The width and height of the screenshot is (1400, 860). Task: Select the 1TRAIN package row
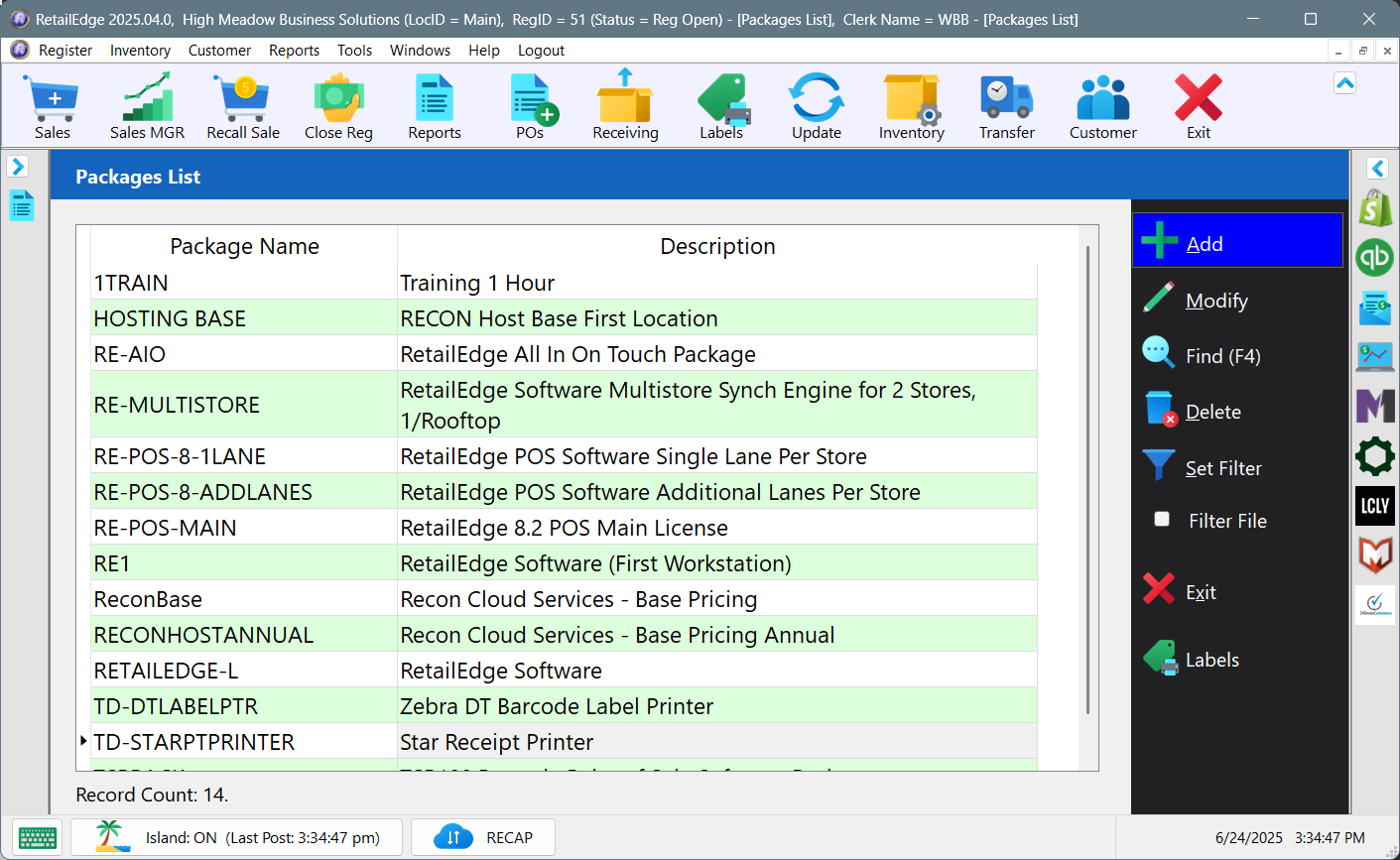pos(564,283)
